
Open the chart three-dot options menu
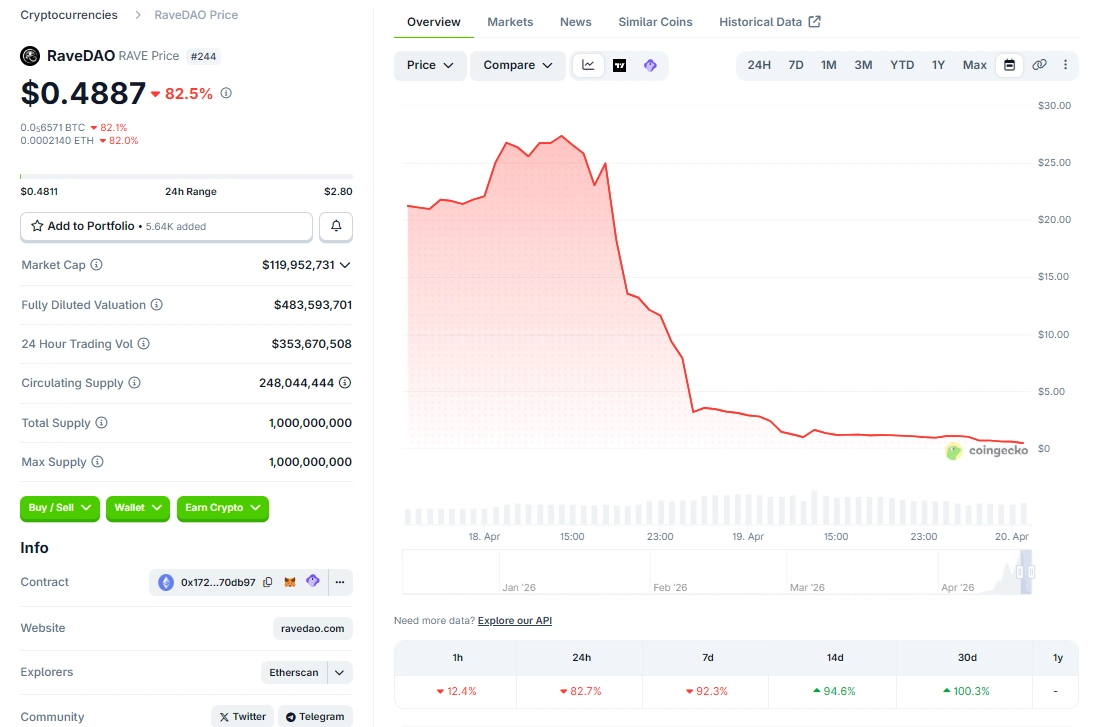pyautogui.click(x=1065, y=65)
